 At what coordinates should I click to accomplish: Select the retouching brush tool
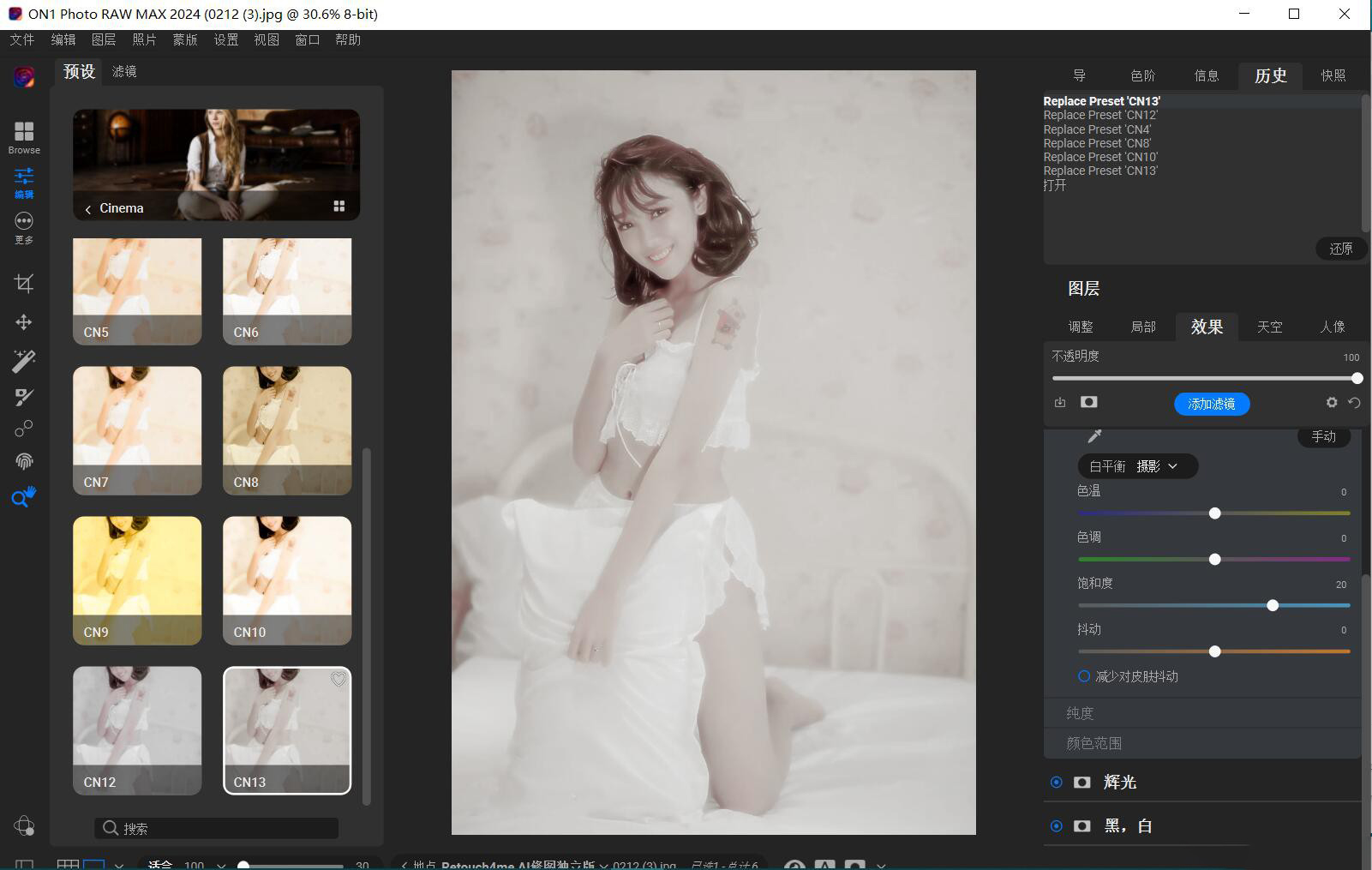[x=23, y=396]
